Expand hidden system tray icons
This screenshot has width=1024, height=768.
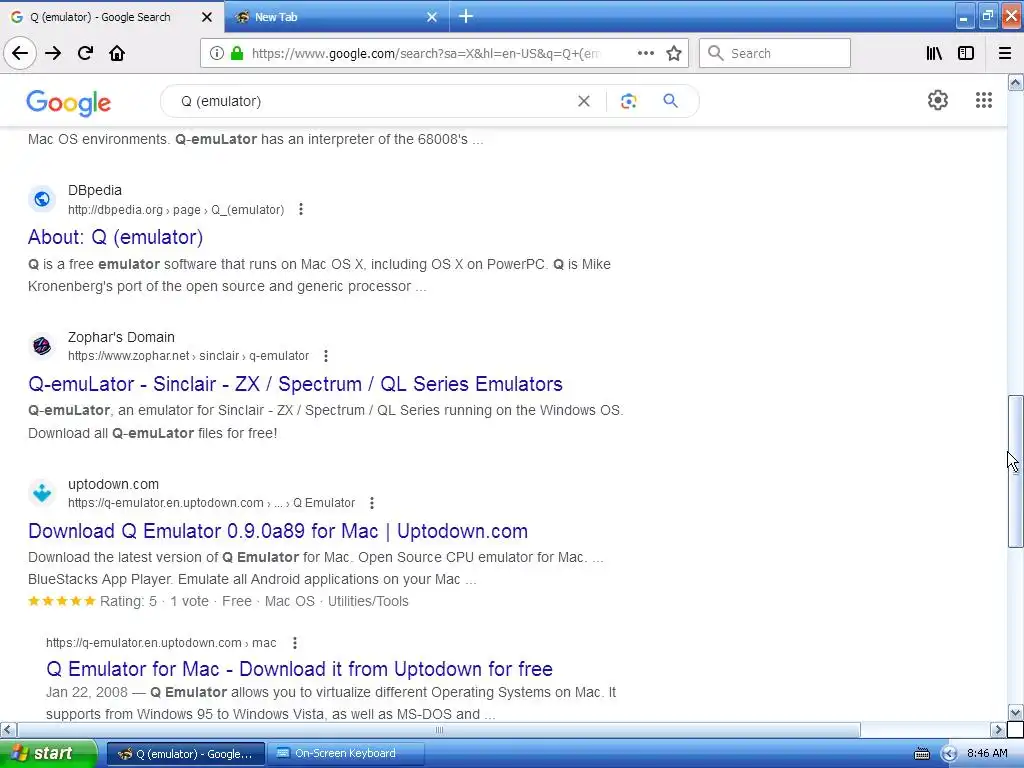point(948,754)
